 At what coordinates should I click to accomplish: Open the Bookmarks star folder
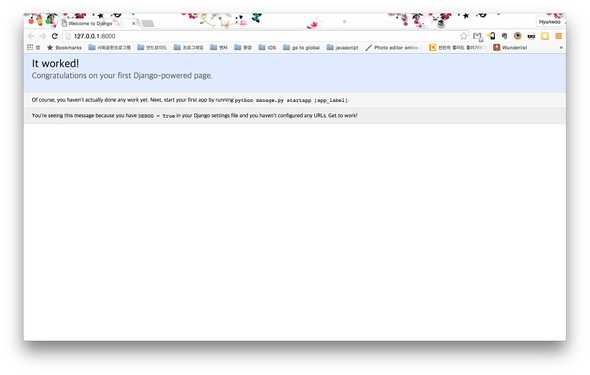64,47
